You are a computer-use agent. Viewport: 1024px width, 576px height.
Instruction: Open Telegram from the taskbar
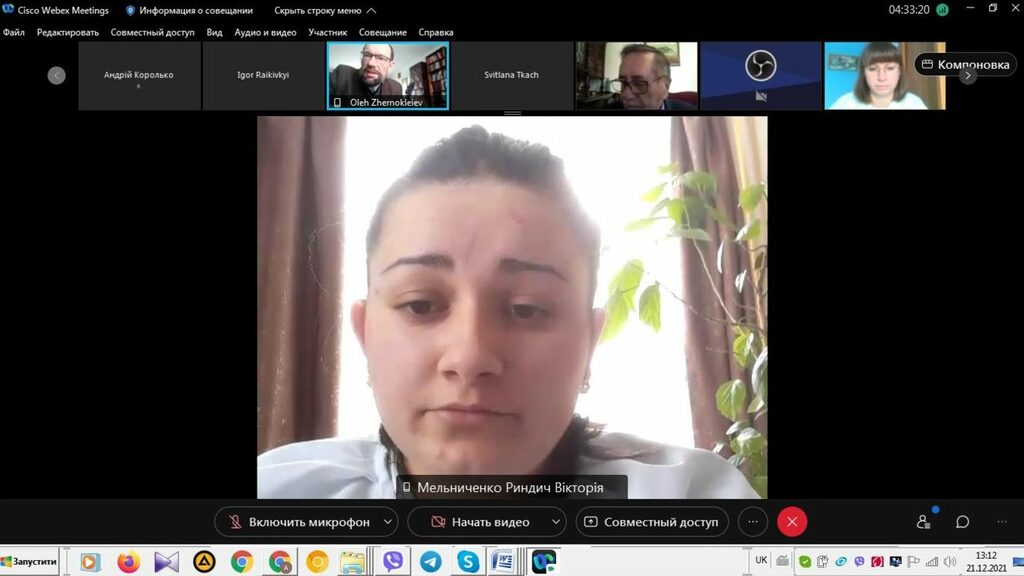coord(430,562)
